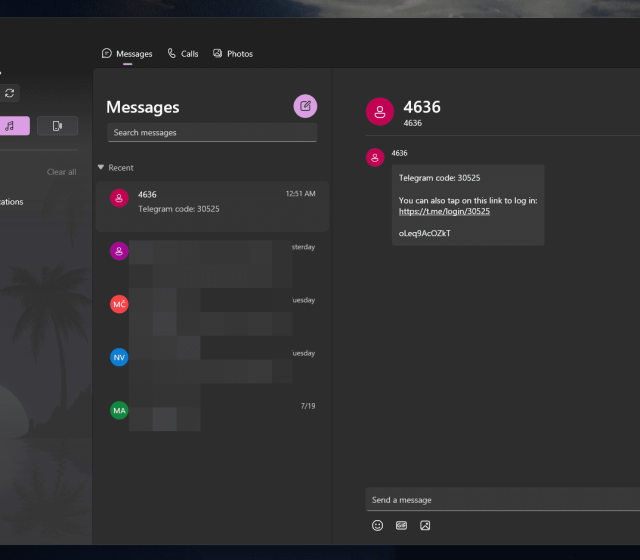Switch to the Calls tab
The width and height of the screenshot is (640, 560).
tap(183, 54)
